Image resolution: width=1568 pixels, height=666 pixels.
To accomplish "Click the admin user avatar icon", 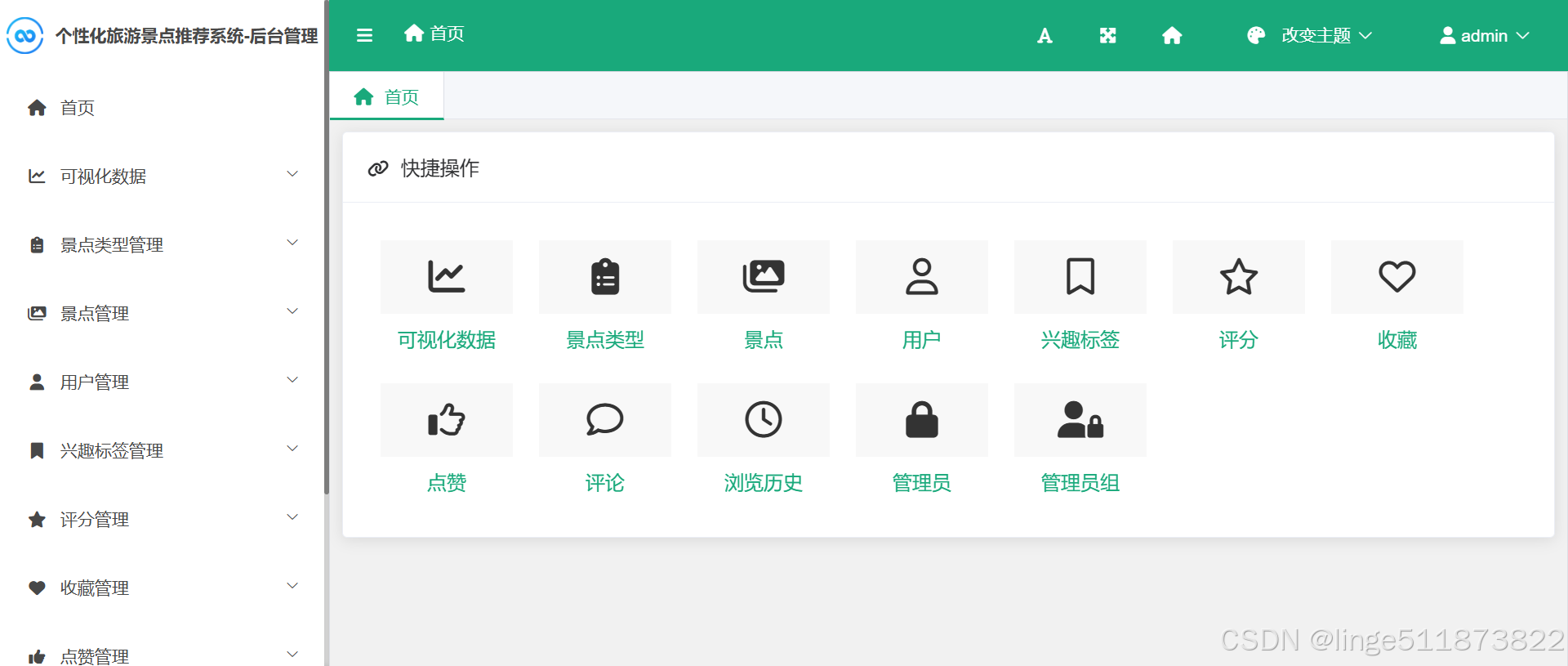I will (1447, 35).
